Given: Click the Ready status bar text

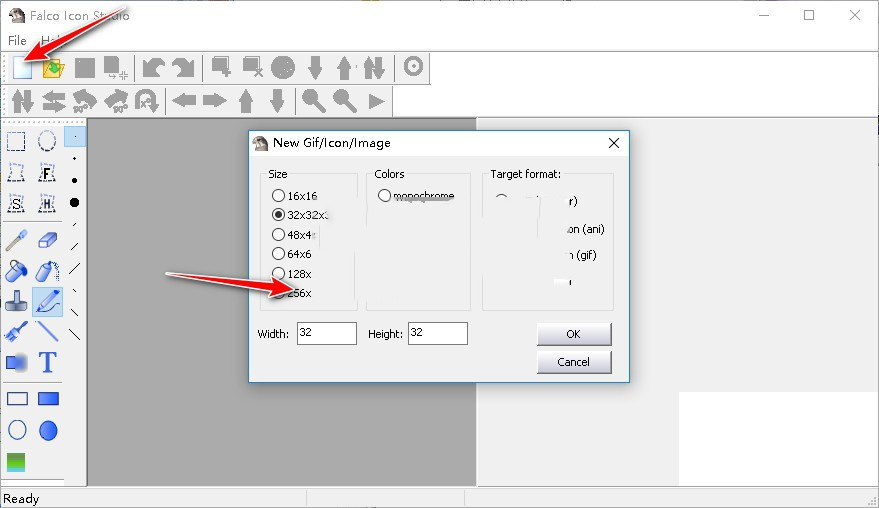Looking at the screenshot, I should (x=21, y=498).
